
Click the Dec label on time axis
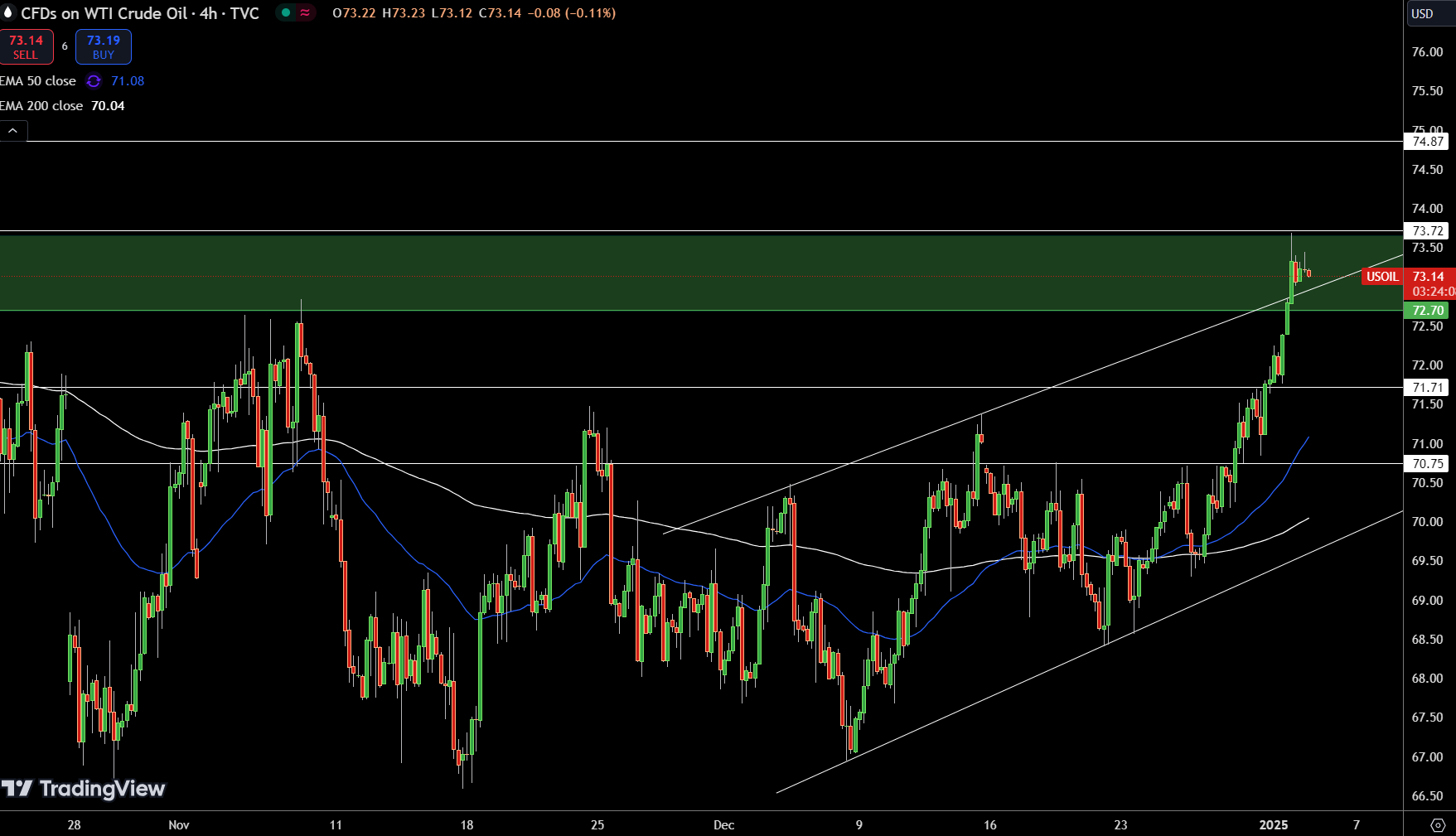click(724, 825)
